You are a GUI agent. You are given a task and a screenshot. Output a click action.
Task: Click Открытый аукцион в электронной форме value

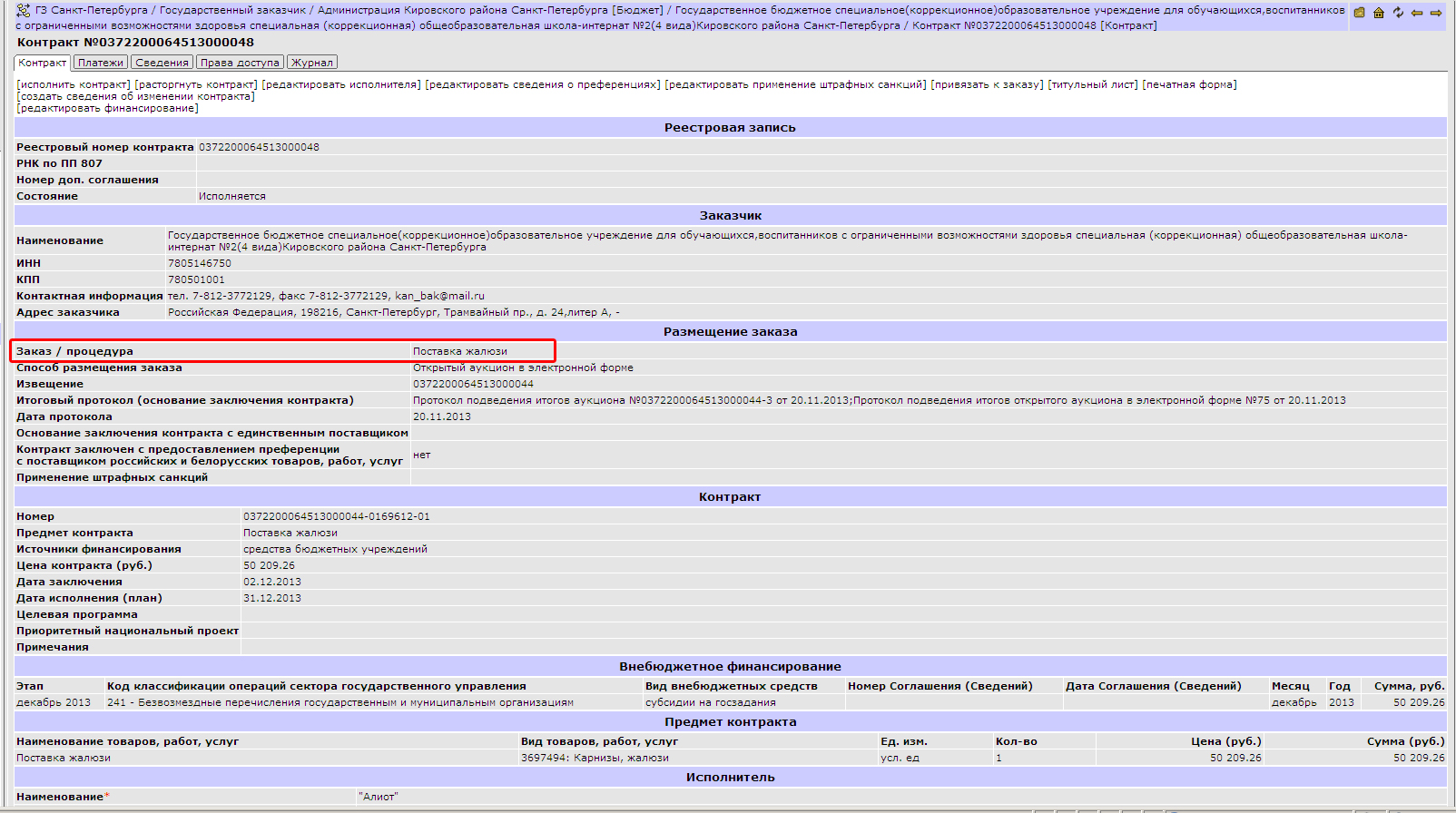point(523,367)
